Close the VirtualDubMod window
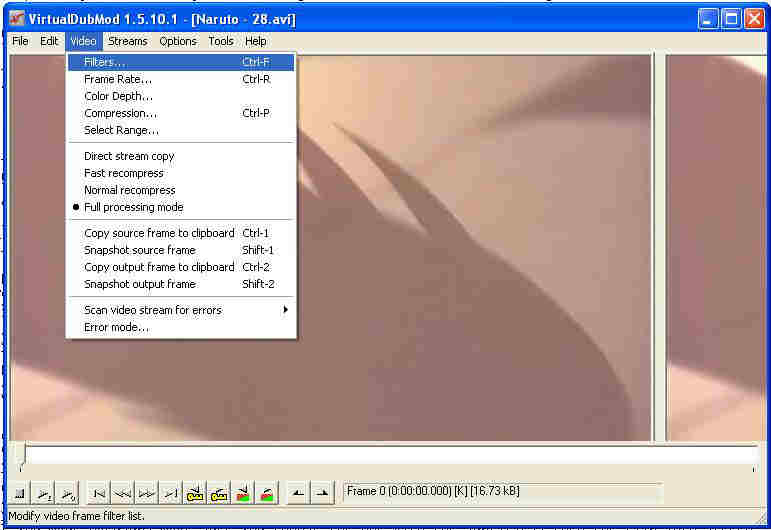Image resolution: width=771 pixels, height=530 pixels. pyautogui.click(x=754, y=19)
